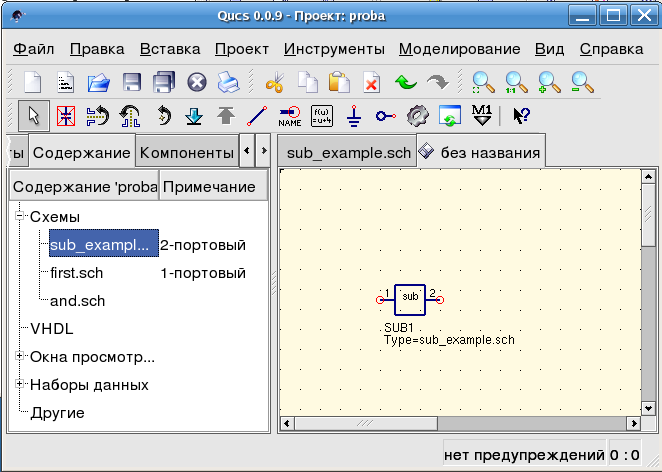The height and width of the screenshot is (472, 662).
Task: Switch to the Компоненты tab
Action: tap(187, 152)
